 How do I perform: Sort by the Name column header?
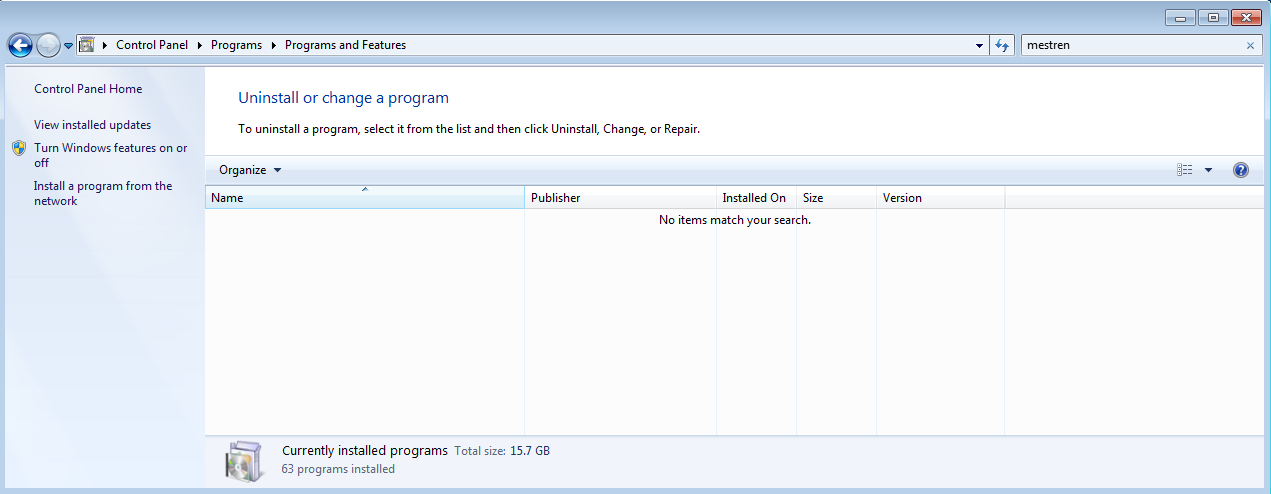pos(364,198)
